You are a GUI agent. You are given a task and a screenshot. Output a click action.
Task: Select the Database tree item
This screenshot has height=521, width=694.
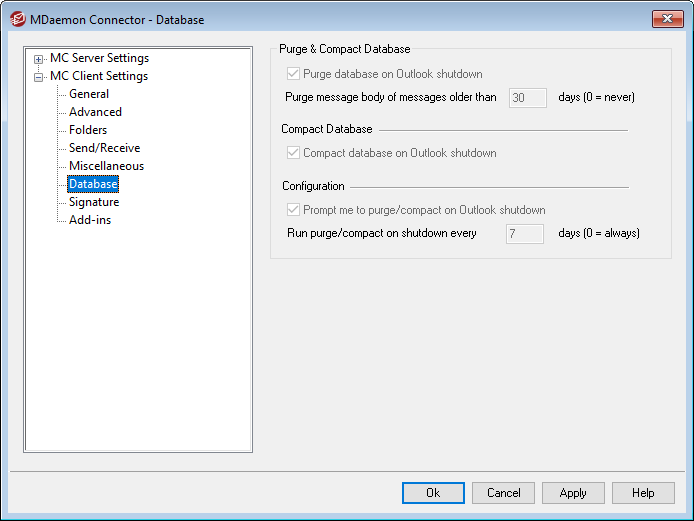point(93,184)
